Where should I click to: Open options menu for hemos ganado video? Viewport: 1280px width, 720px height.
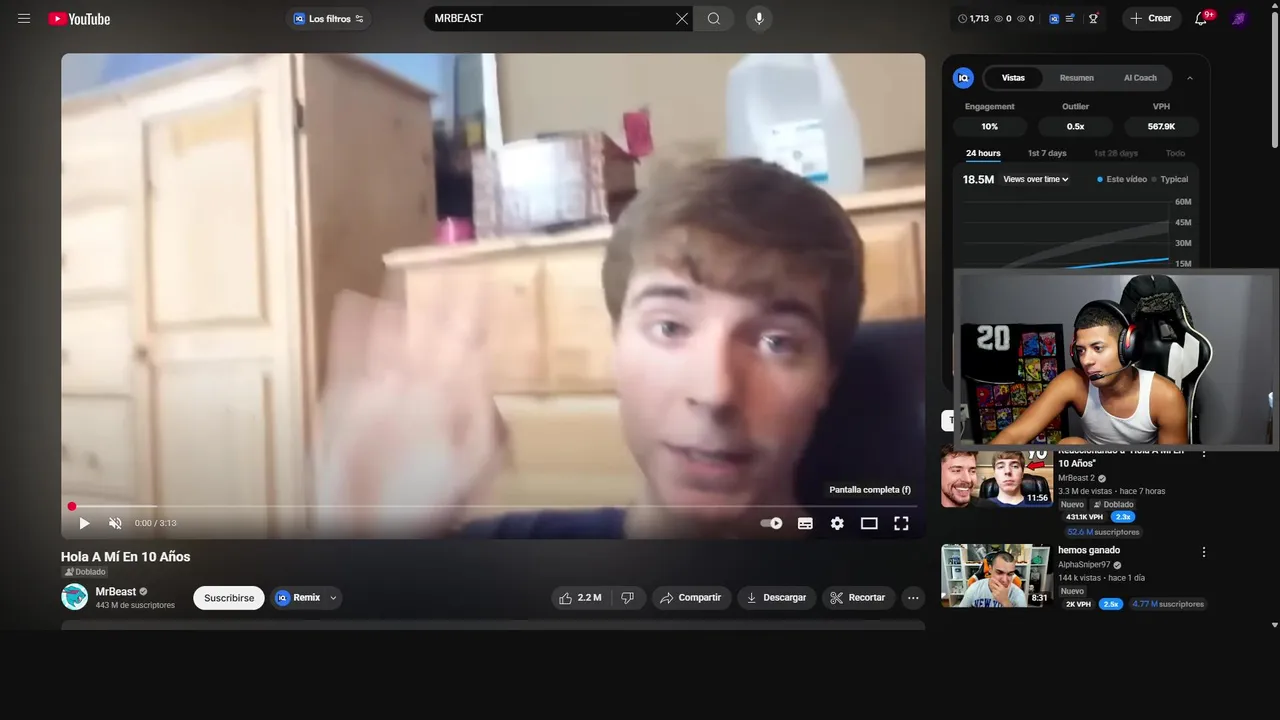point(1204,552)
